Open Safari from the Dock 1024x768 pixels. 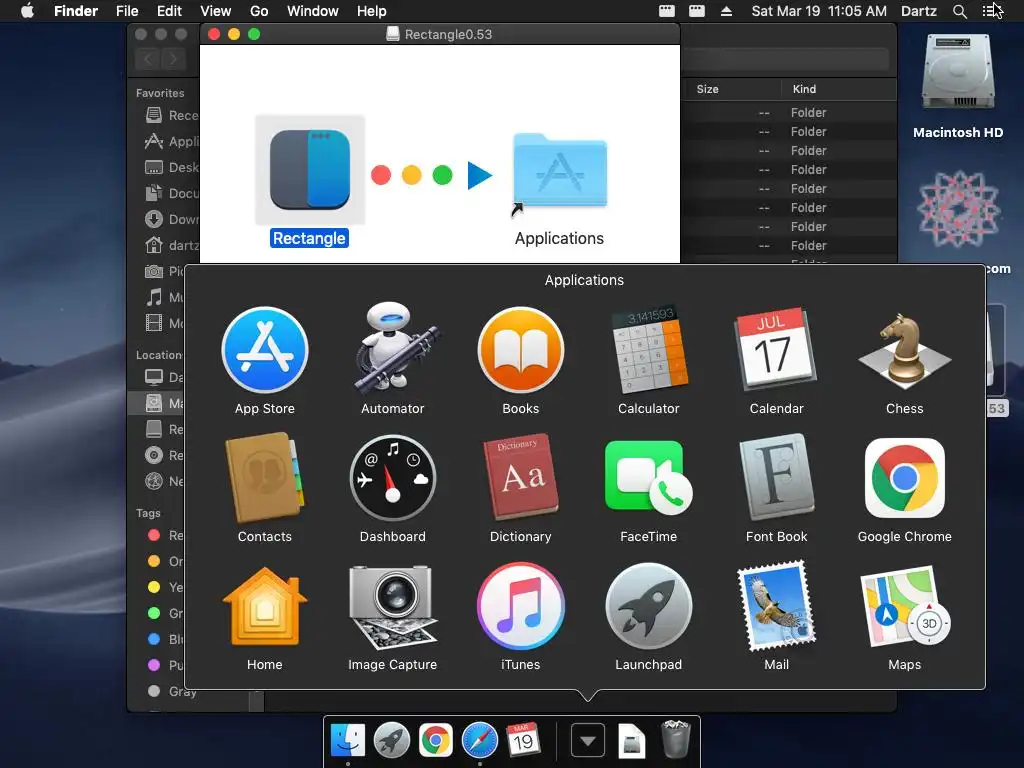pos(479,740)
